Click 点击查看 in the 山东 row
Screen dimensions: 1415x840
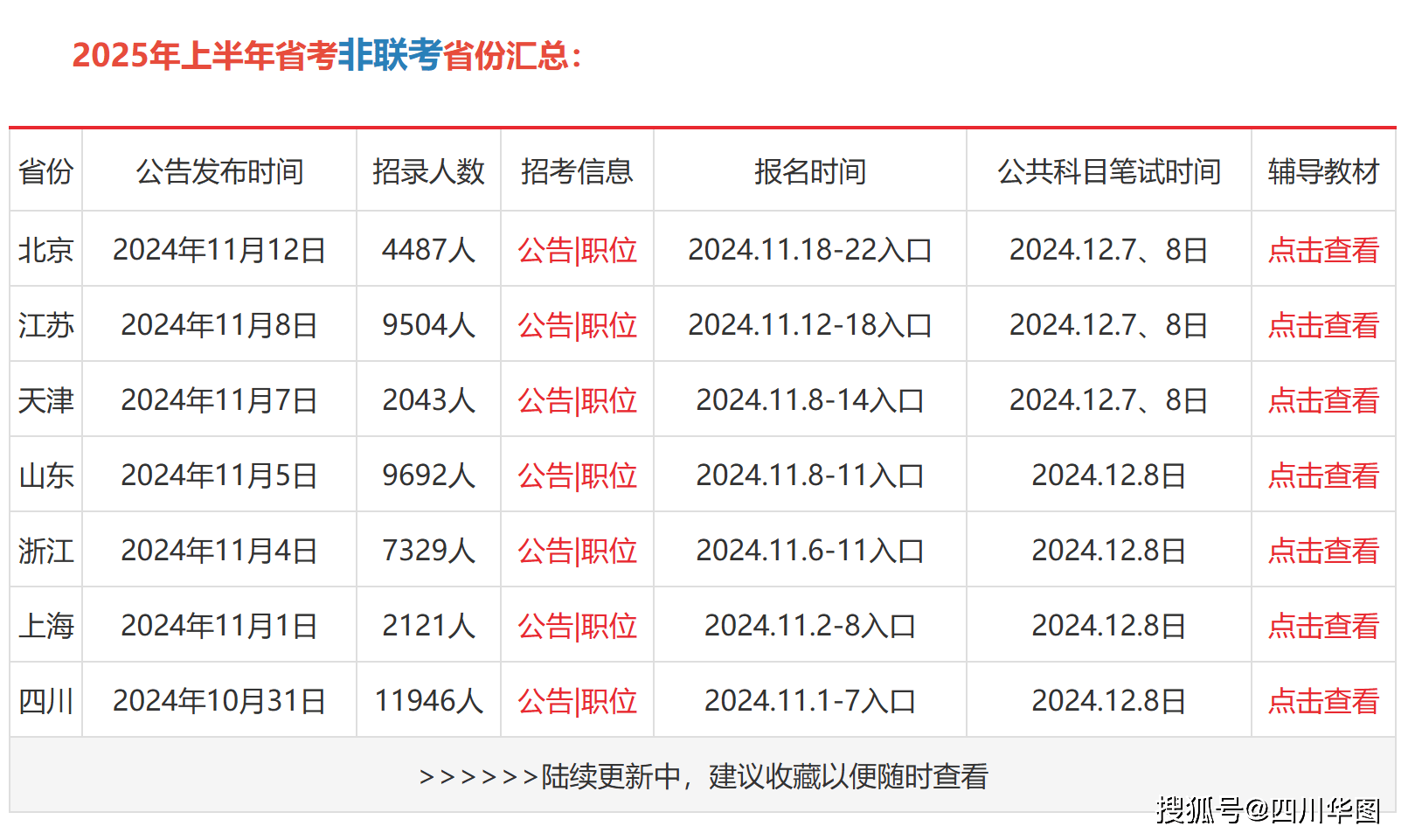coord(1323,476)
